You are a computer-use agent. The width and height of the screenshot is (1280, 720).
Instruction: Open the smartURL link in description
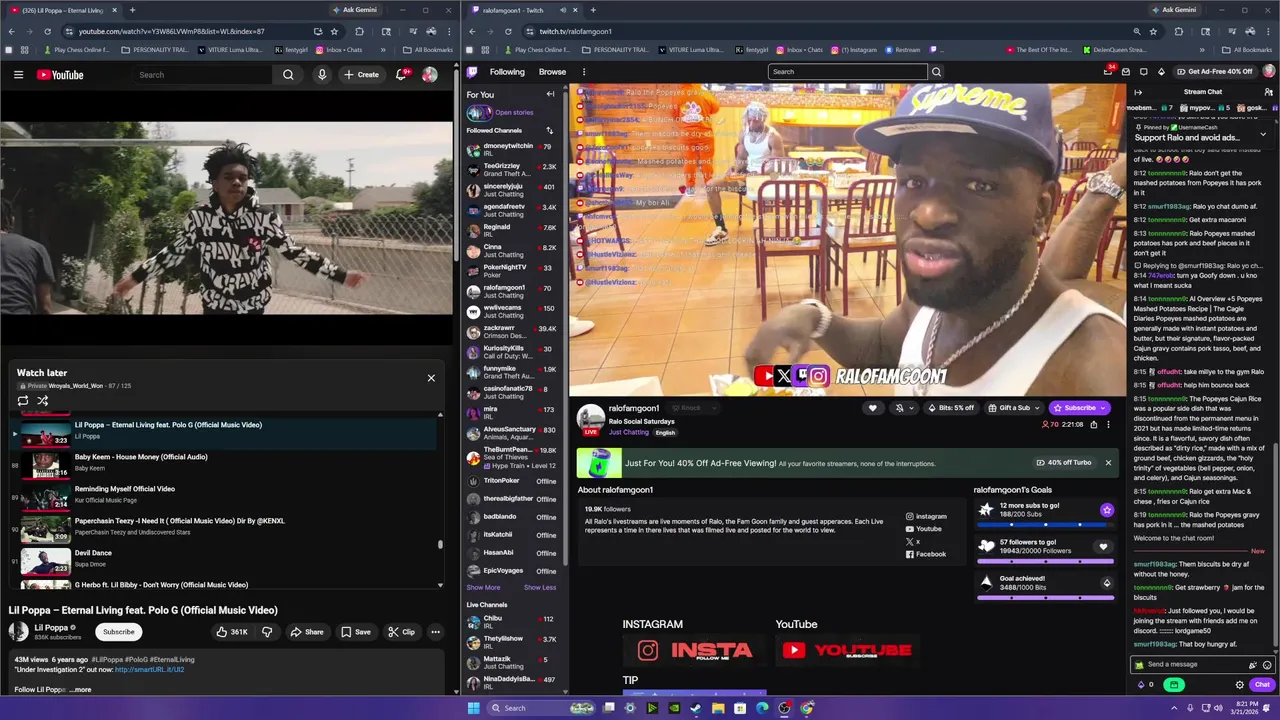(149, 669)
